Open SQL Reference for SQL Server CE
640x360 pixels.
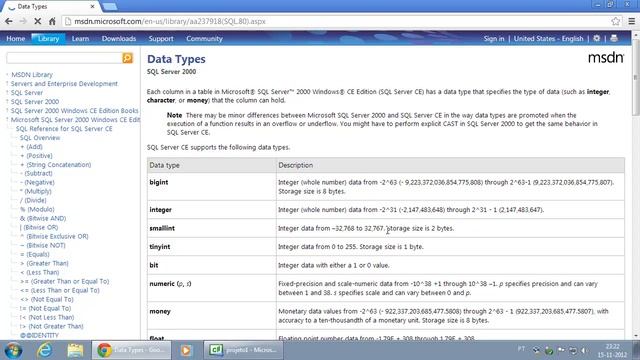(x=64, y=129)
